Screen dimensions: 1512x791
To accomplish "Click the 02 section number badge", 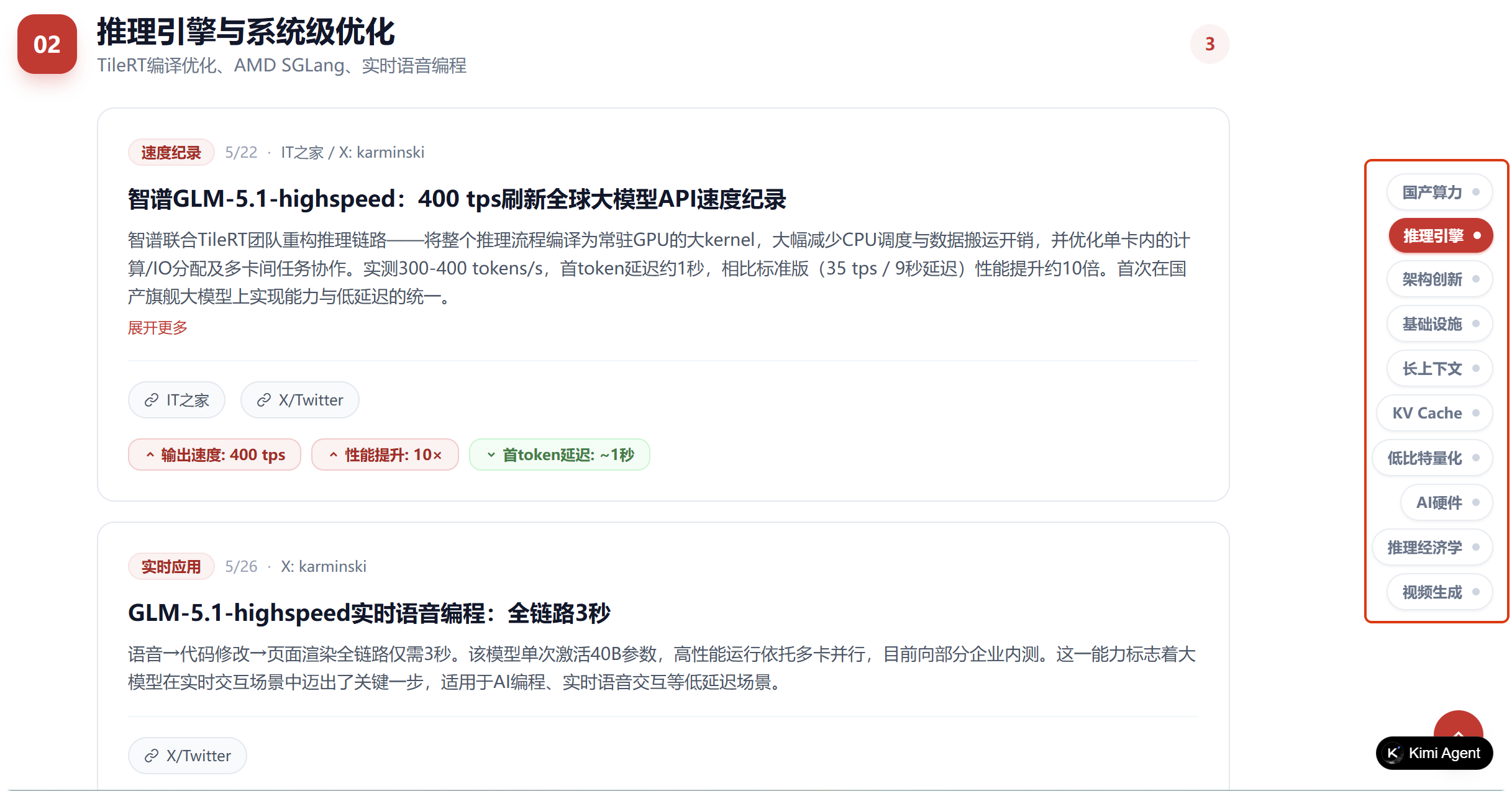I will click(47, 44).
